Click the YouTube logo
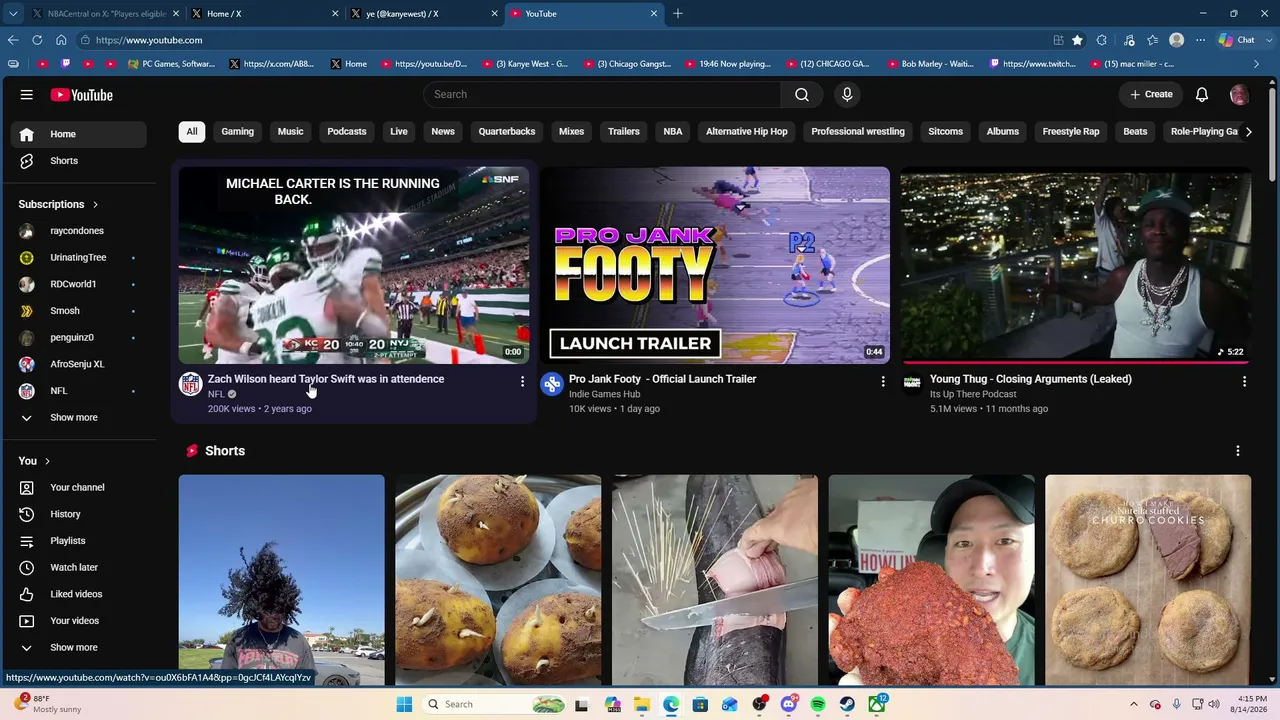This screenshot has width=1280, height=720. pyautogui.click(x=82, y=95)
